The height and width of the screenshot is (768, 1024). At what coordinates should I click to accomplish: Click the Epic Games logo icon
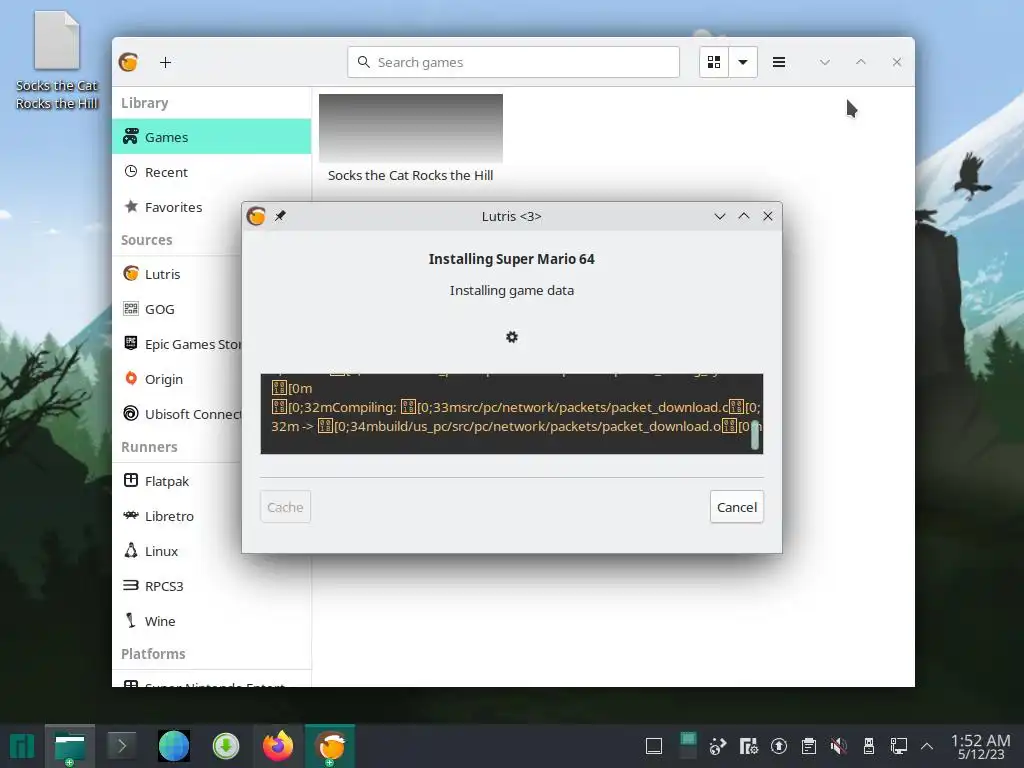point(131,343)
